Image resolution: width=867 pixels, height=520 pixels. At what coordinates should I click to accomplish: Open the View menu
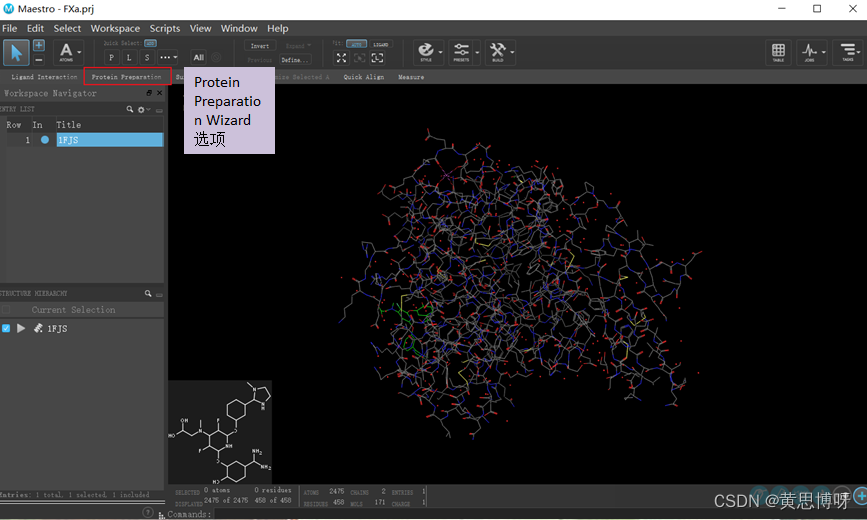[x=200, y=28]
